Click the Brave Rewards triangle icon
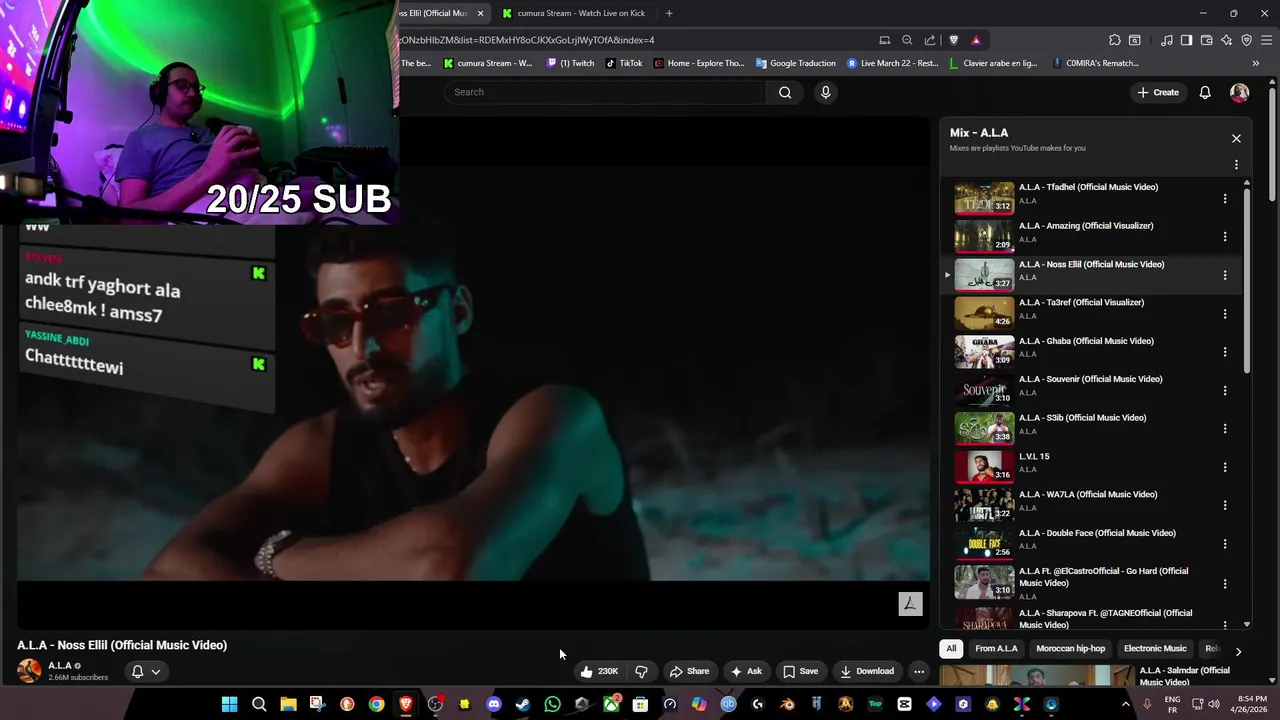The width and height of the screenshot is (1280, 720). 976,40
